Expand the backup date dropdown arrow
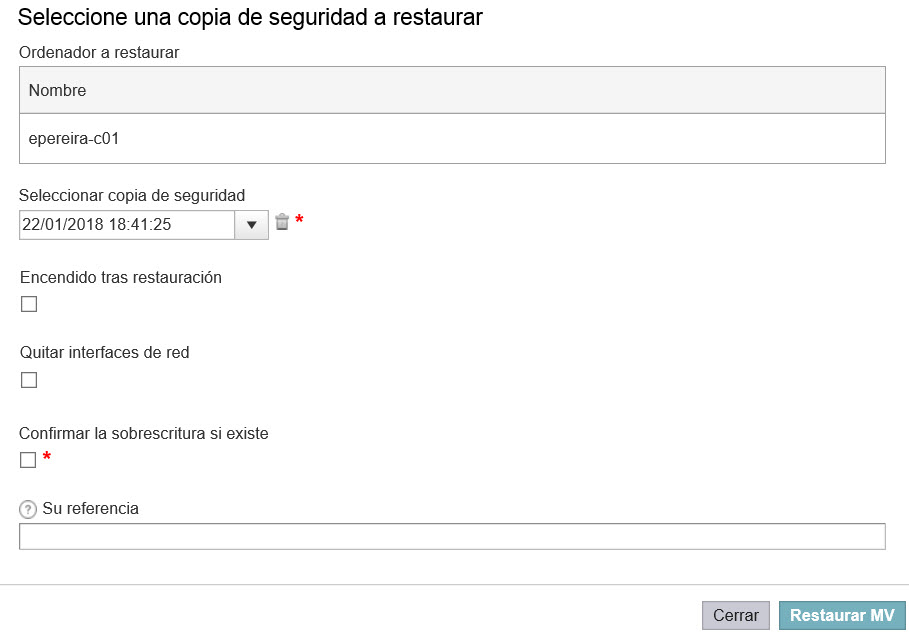 pos(252,225)
